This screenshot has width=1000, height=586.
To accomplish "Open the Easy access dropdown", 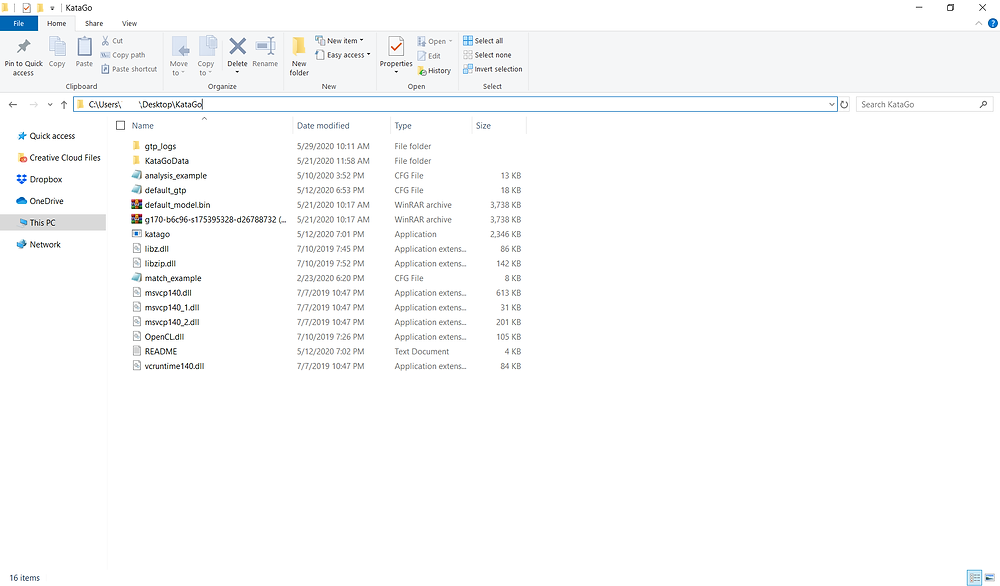I will coord(343,55).
